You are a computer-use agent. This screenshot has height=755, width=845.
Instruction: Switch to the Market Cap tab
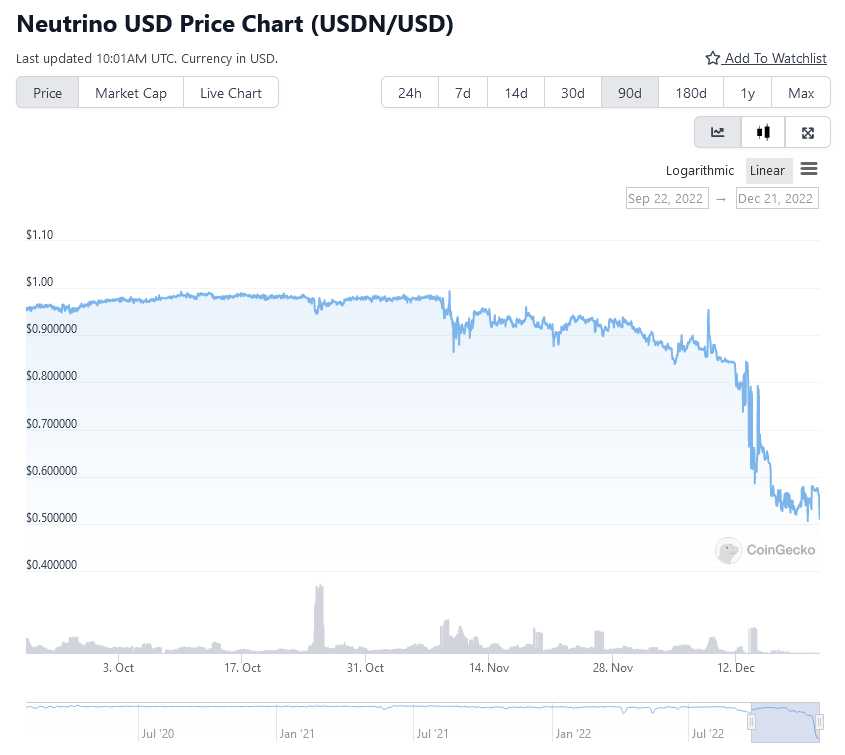(x=131, y=93)
